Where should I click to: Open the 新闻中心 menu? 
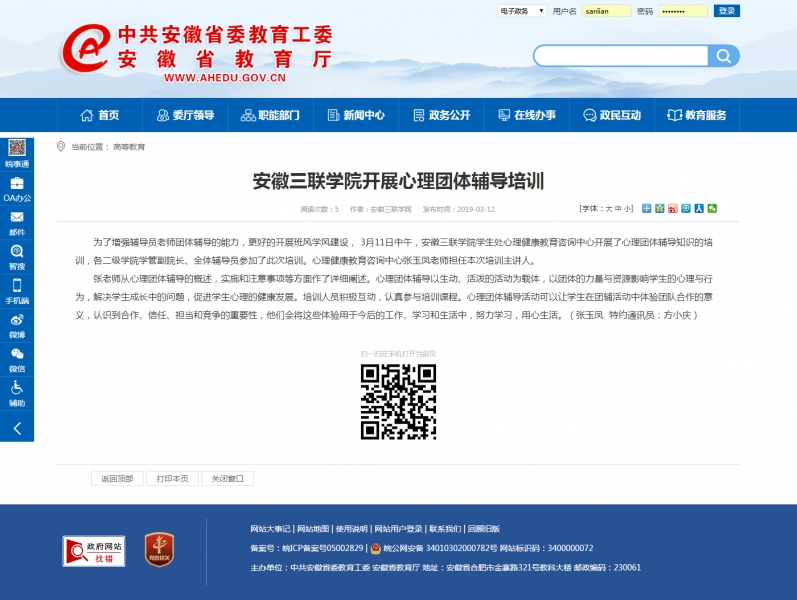point(355,116)
